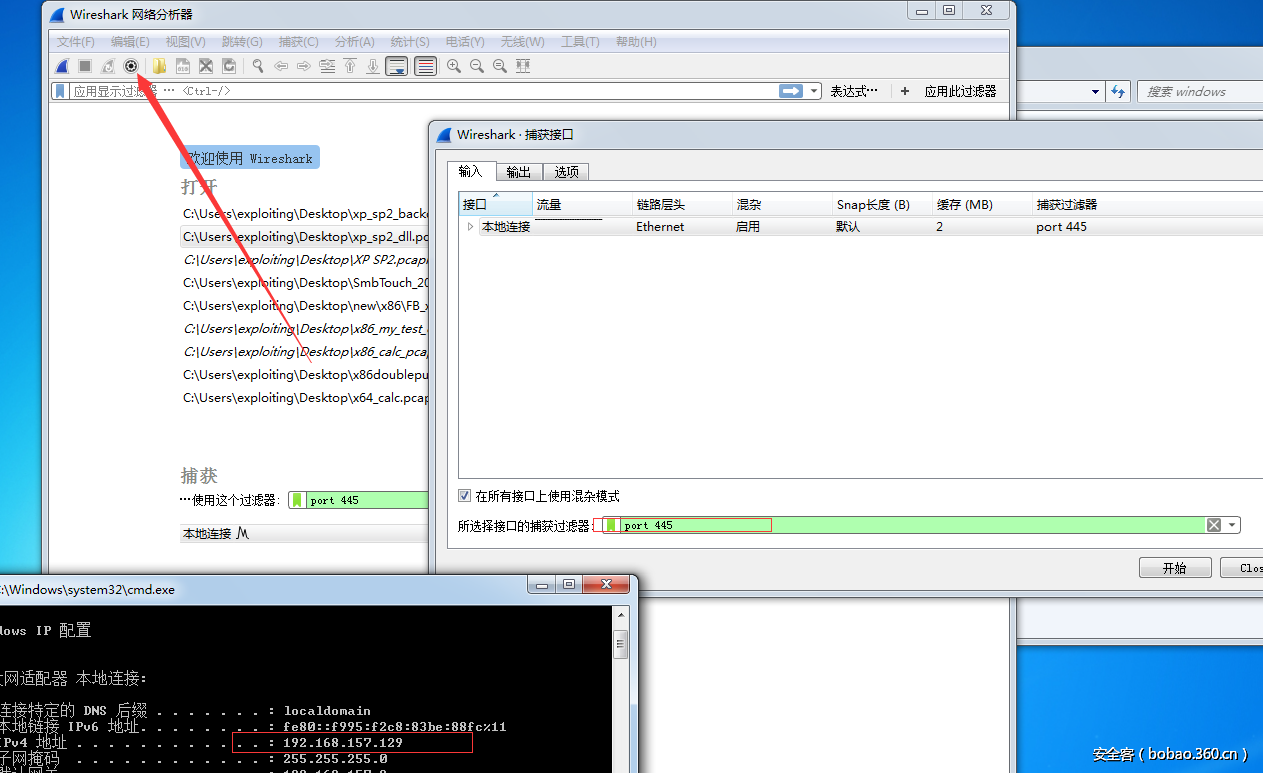Open the 统计(S) menu
The height and width of the screenshot is (773, 1263).
(410, 42)
